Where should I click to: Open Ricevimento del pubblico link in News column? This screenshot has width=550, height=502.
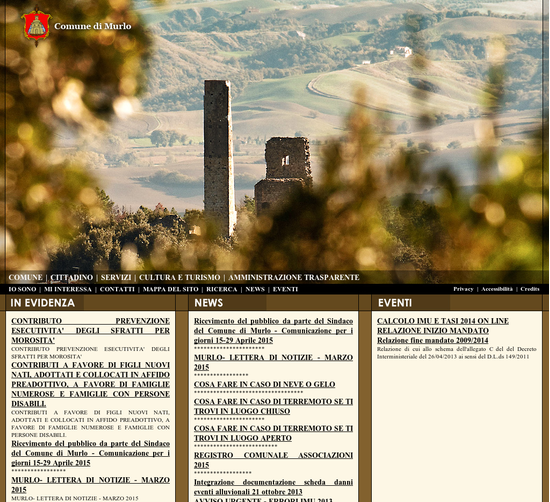(273, 330)
